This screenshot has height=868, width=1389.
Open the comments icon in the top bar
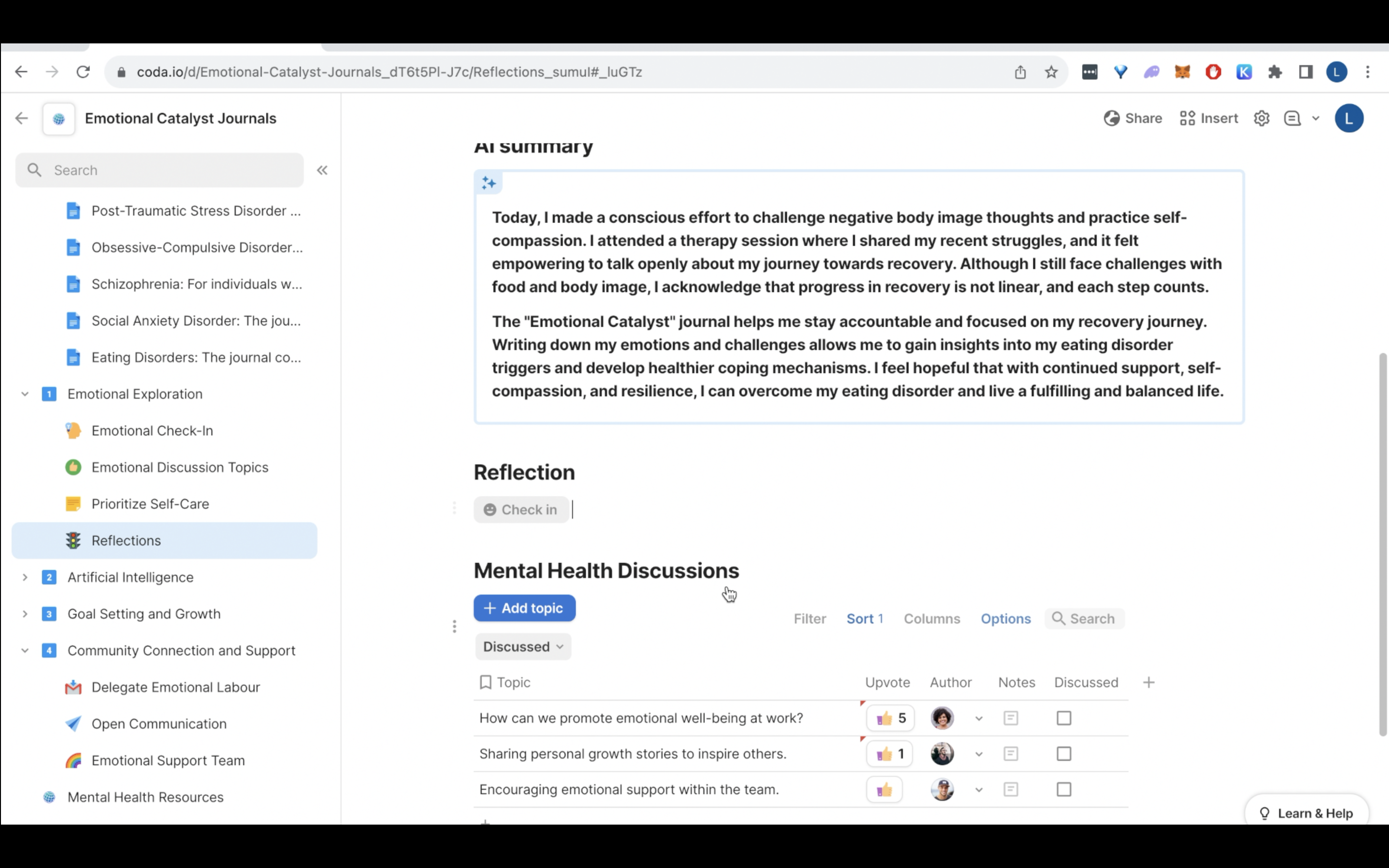tap(1292, 118)
